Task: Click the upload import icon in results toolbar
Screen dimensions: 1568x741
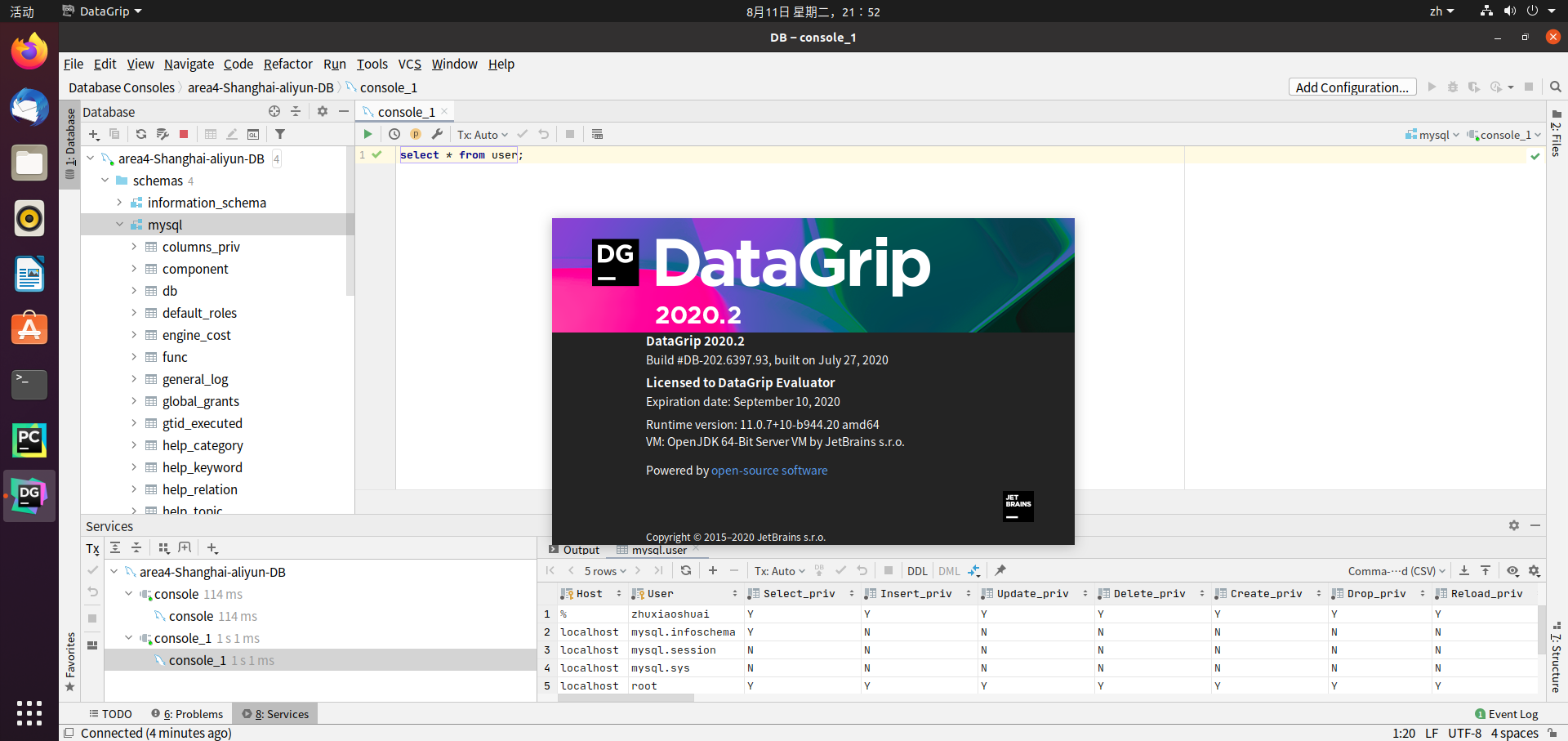Action: (1486, 570)
